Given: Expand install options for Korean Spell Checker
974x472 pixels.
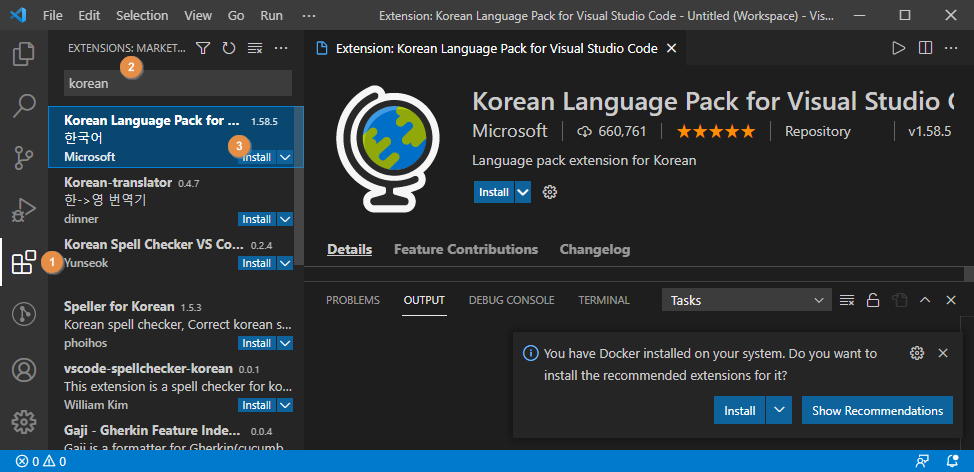Looking at the screenshot, I should [x=286, y=263].
